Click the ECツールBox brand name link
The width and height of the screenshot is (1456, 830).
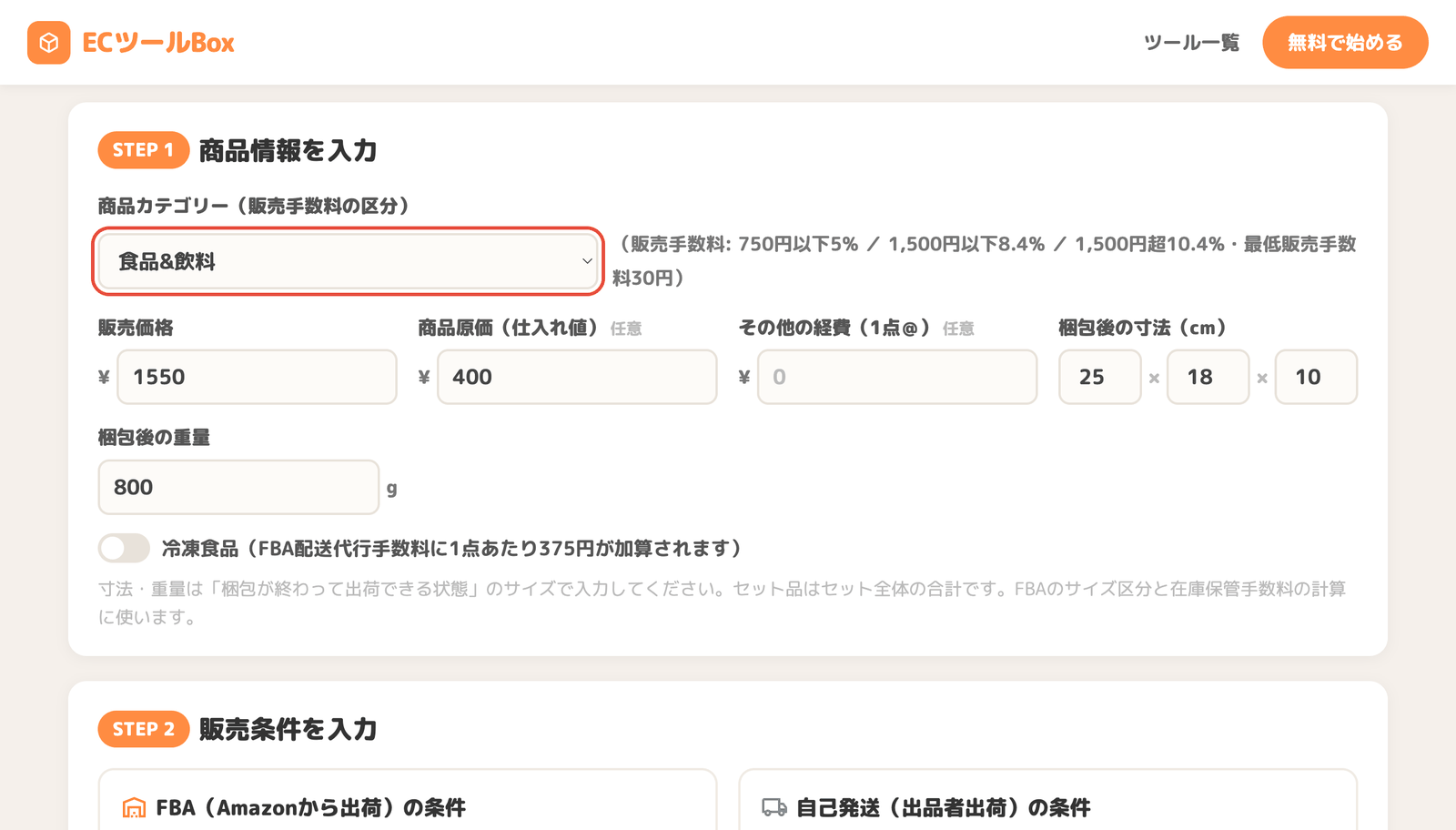pyautogui.click(x=158, y=43)
